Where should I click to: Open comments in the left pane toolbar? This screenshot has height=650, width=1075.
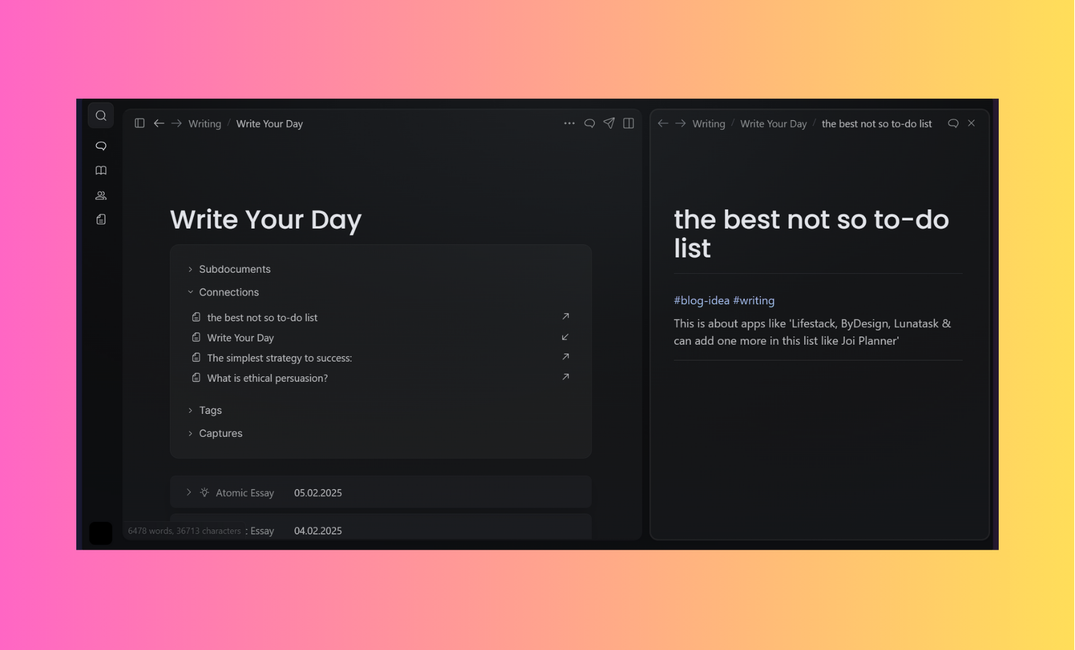pos(589,123)
